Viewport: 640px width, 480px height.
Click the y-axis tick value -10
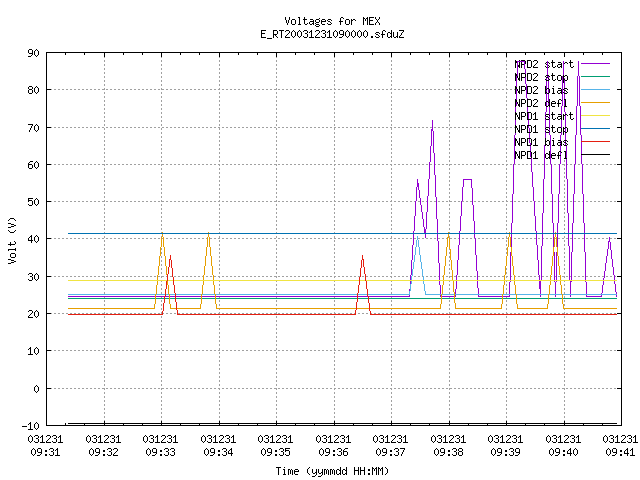coord(31,426)
